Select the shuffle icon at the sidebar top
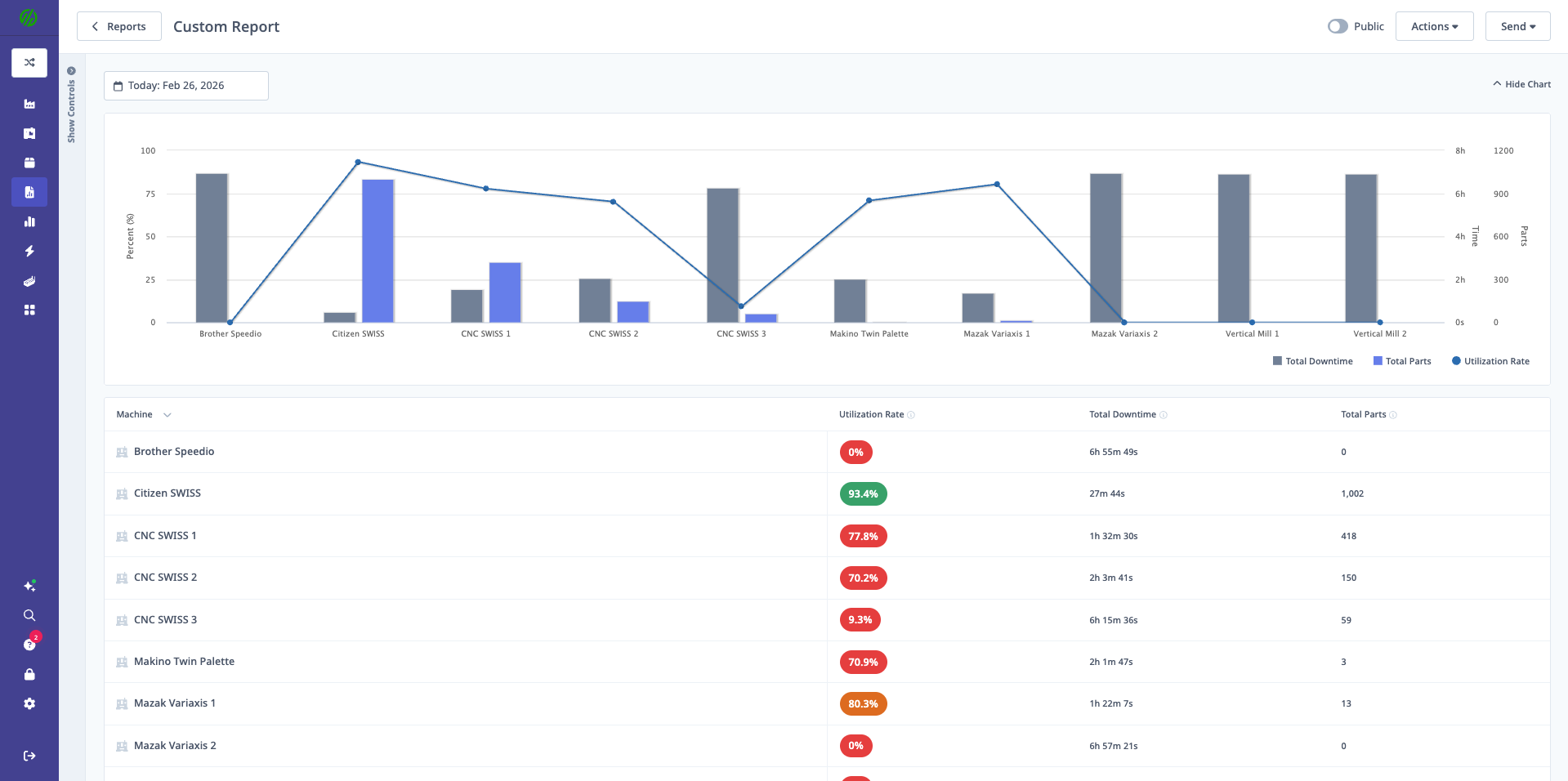 coord(29,62)
